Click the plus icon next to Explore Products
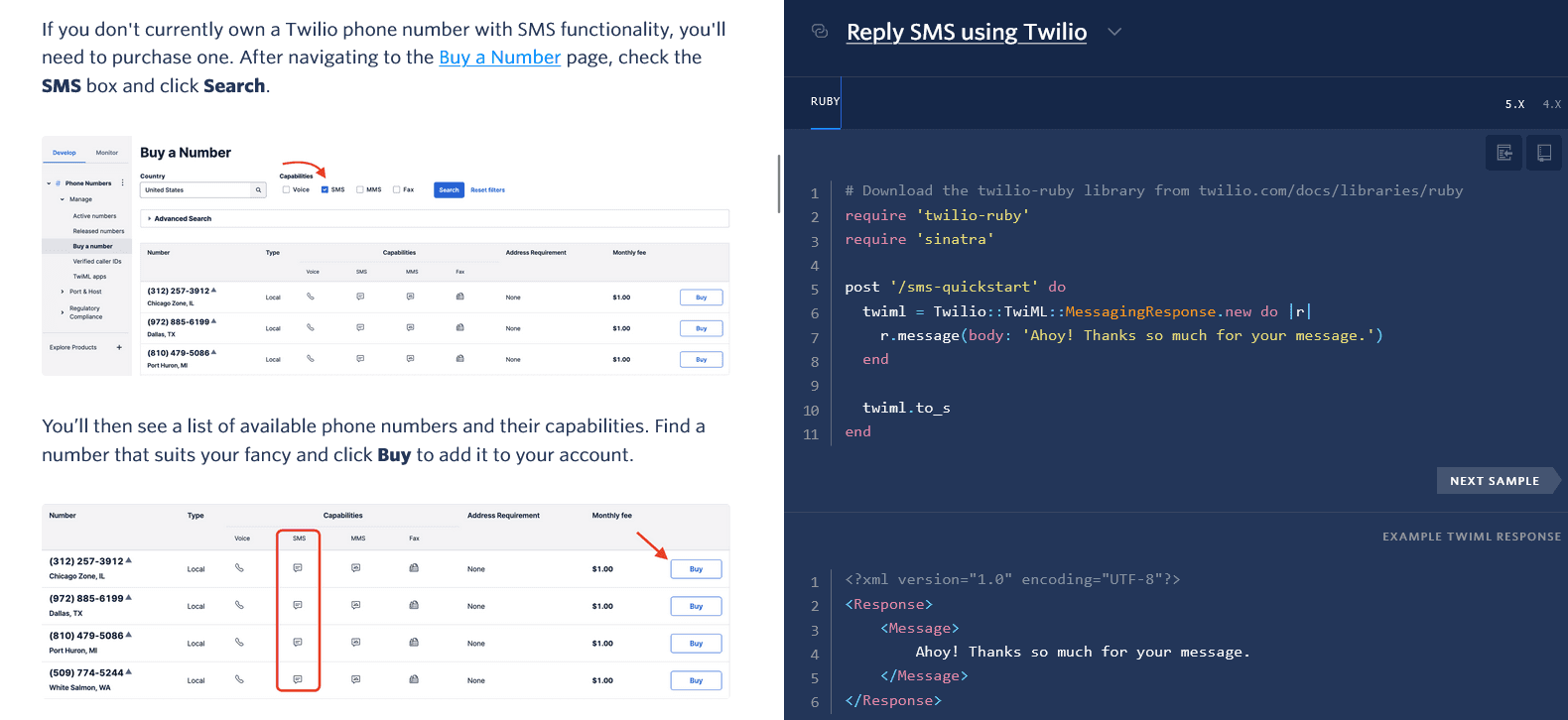This screenshot has height=720, width=1568. pos(119,347)
